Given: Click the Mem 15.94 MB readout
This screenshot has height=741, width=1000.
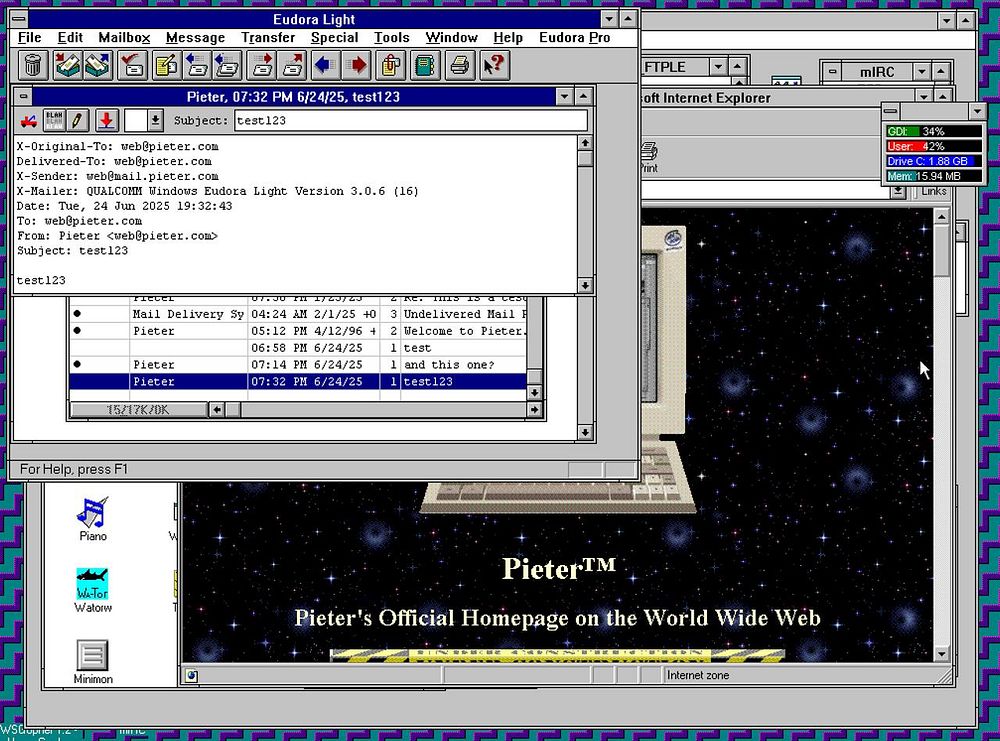Looking at the screenshot, I should click(x=934, y=176).
